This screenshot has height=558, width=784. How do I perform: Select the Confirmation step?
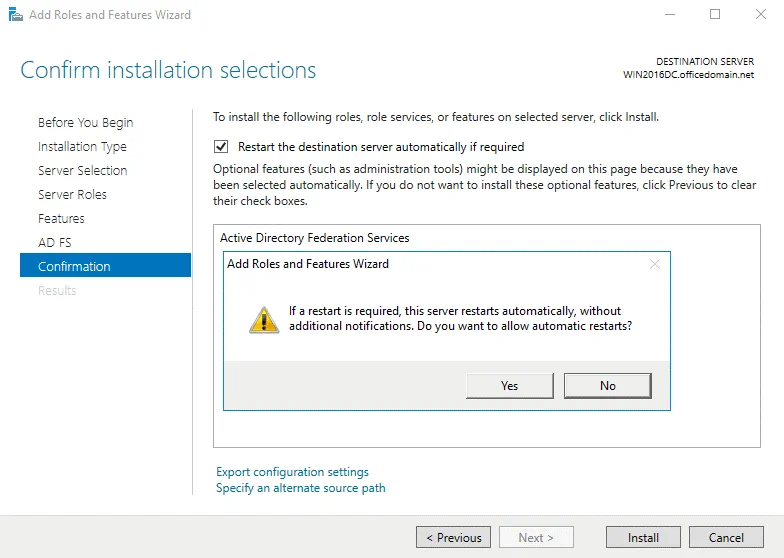tap(74, 266)
